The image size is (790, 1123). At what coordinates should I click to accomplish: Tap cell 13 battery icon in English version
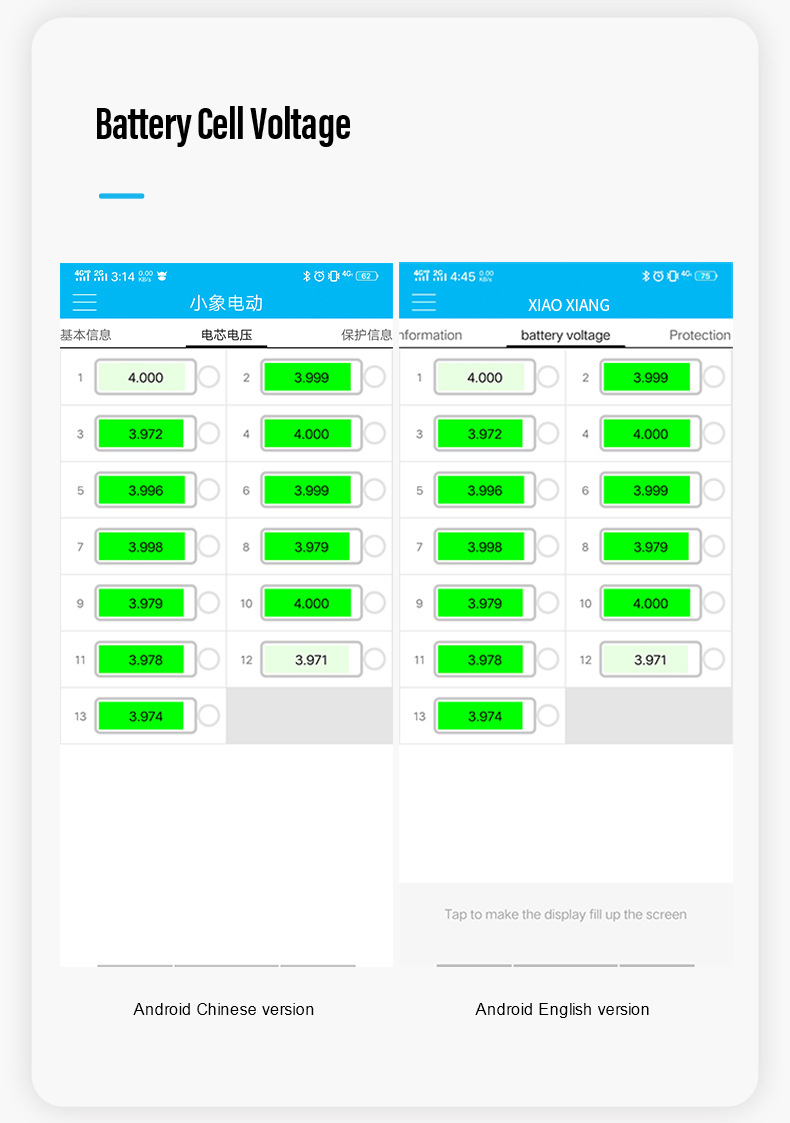[x=485, y=716]
